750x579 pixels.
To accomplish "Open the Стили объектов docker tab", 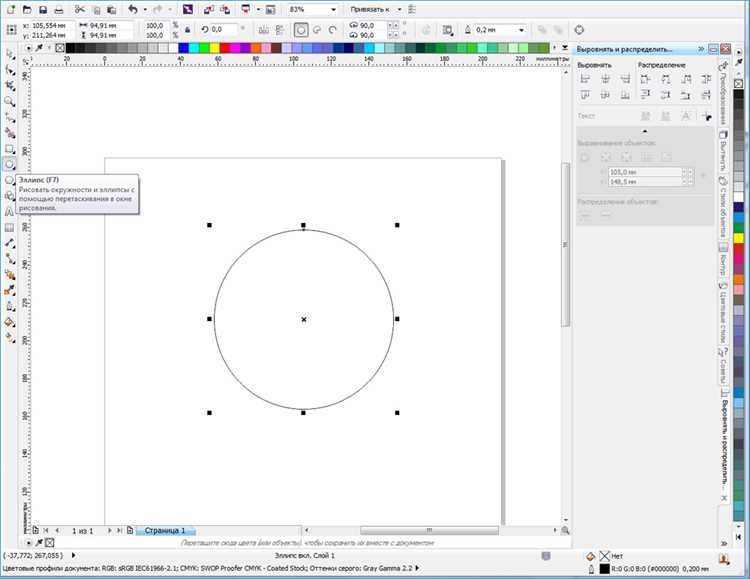I will click(723, 206).
